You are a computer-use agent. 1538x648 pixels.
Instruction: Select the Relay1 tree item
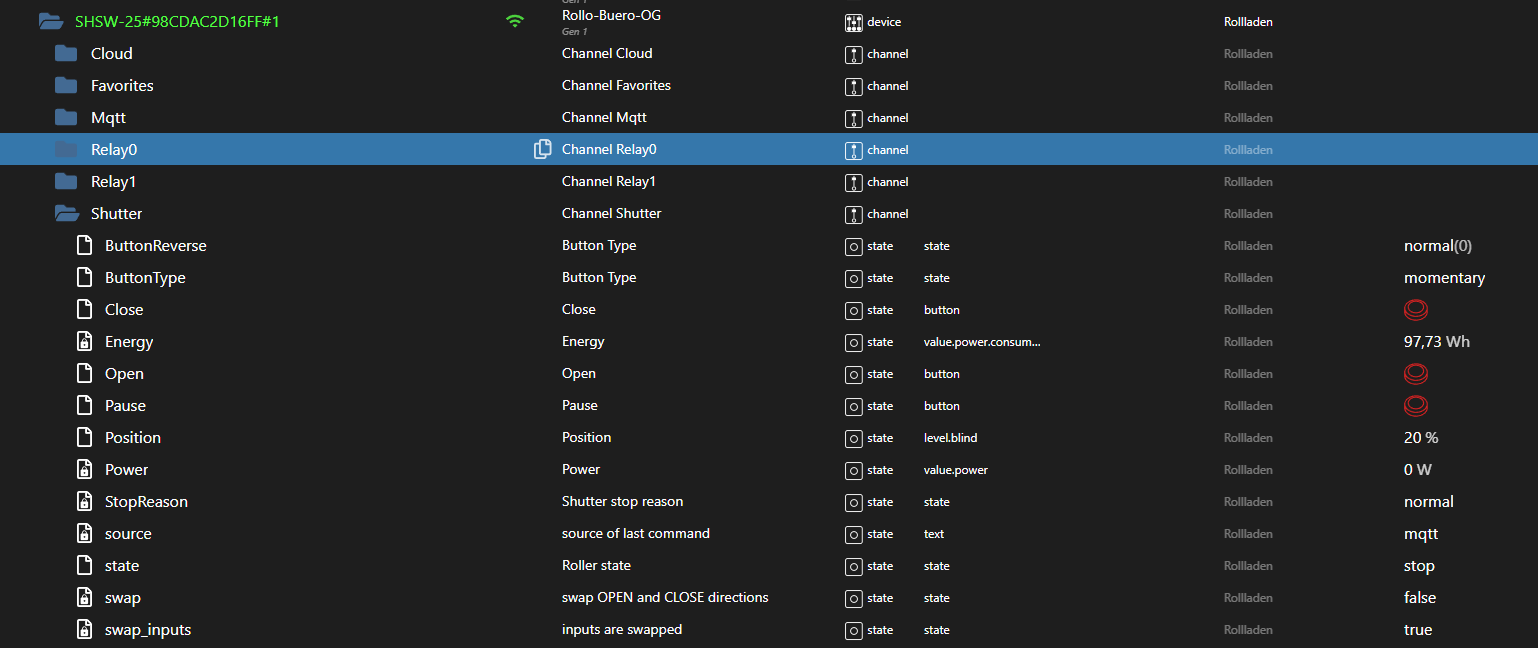113,182
